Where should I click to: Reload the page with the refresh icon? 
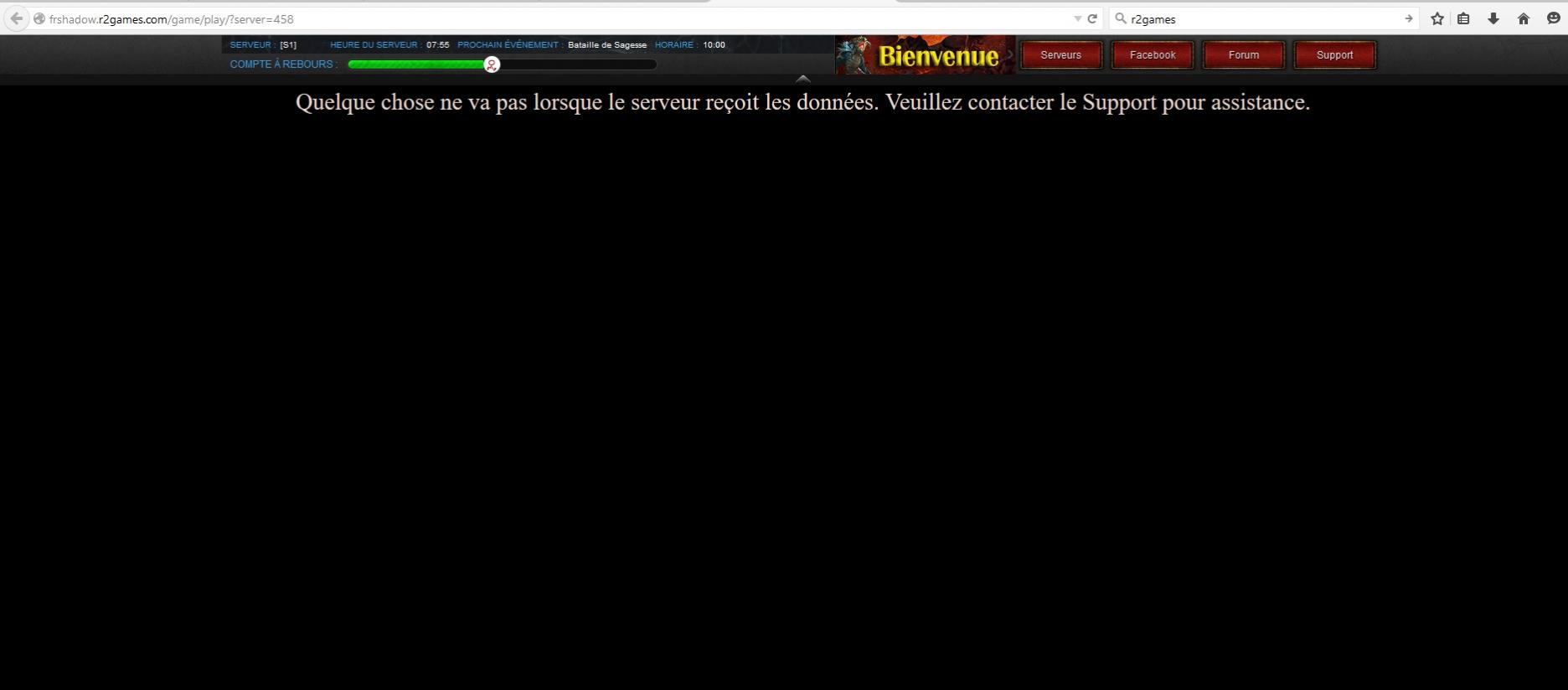pyautogui.click(x=1092, y=18)
